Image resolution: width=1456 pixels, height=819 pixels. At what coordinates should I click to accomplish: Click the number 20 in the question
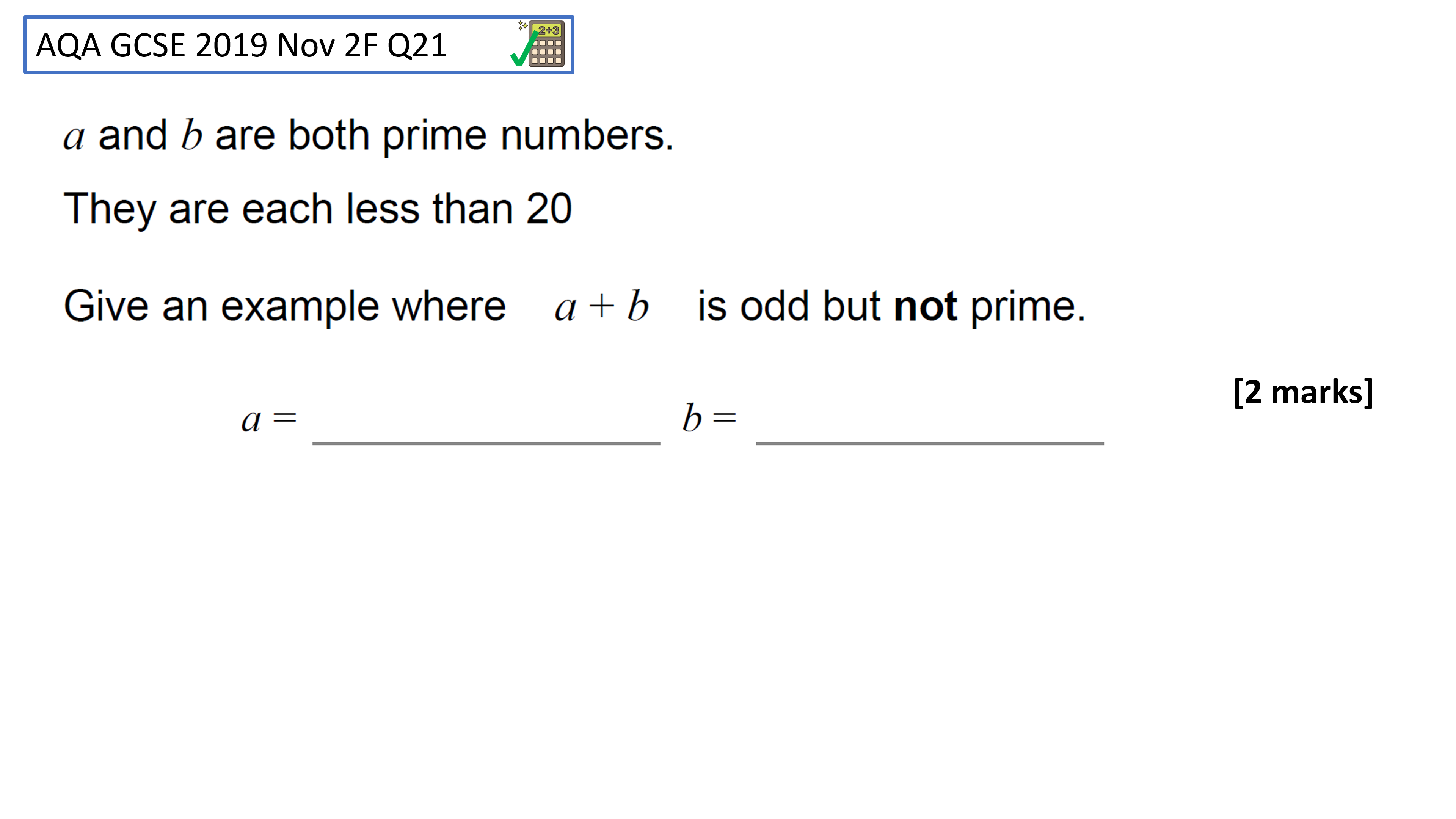pyautogui.click(x=549, y=209)
